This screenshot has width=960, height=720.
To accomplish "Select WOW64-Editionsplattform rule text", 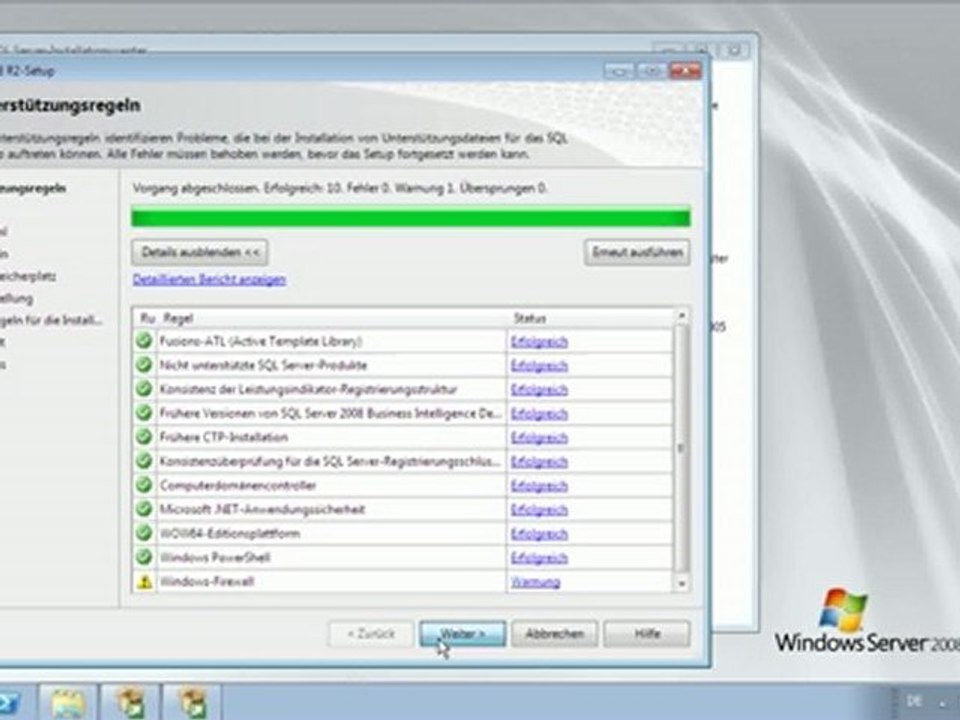I will pos(230,533).
